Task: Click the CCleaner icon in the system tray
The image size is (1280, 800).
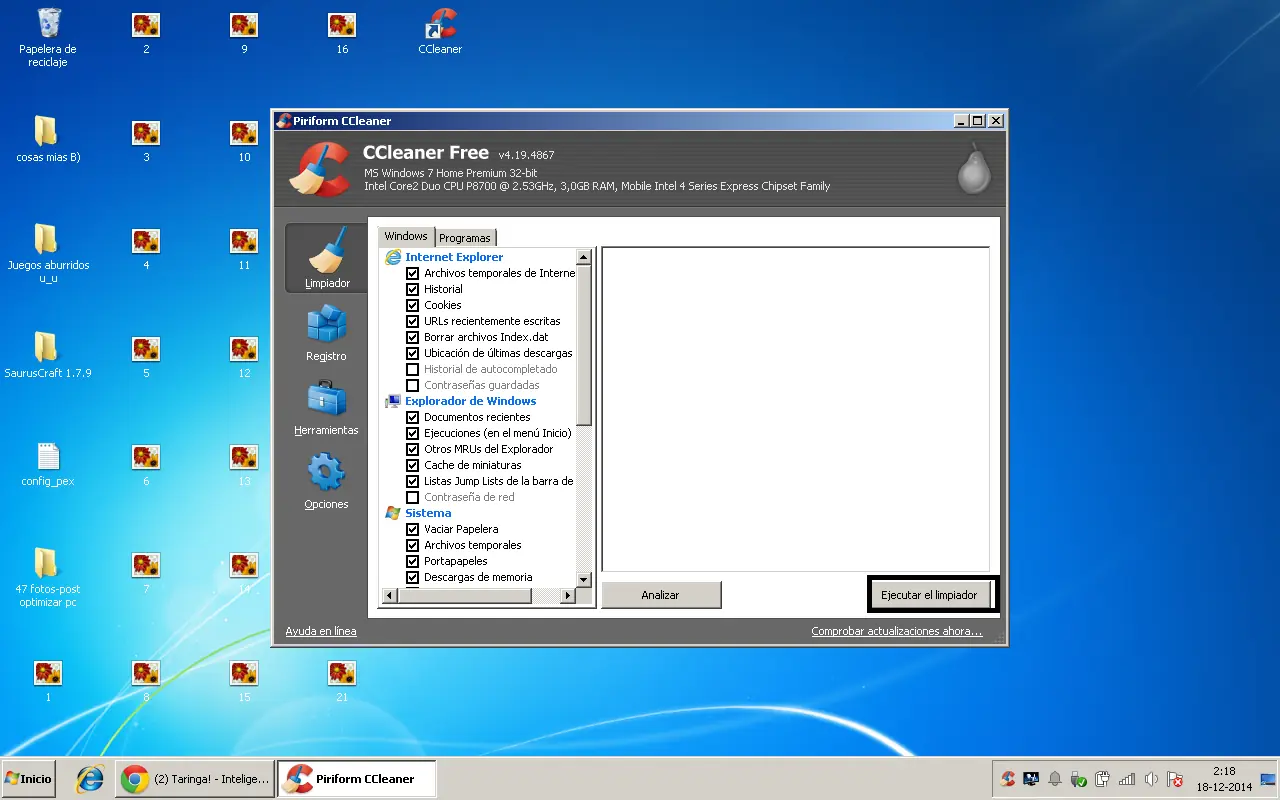Action: 1008,779
